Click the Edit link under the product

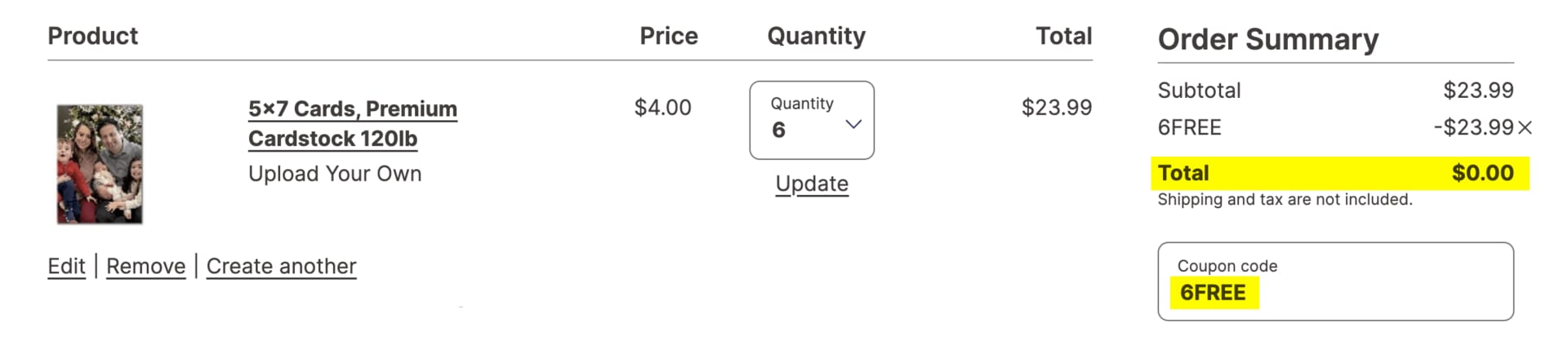coord(66,267)
